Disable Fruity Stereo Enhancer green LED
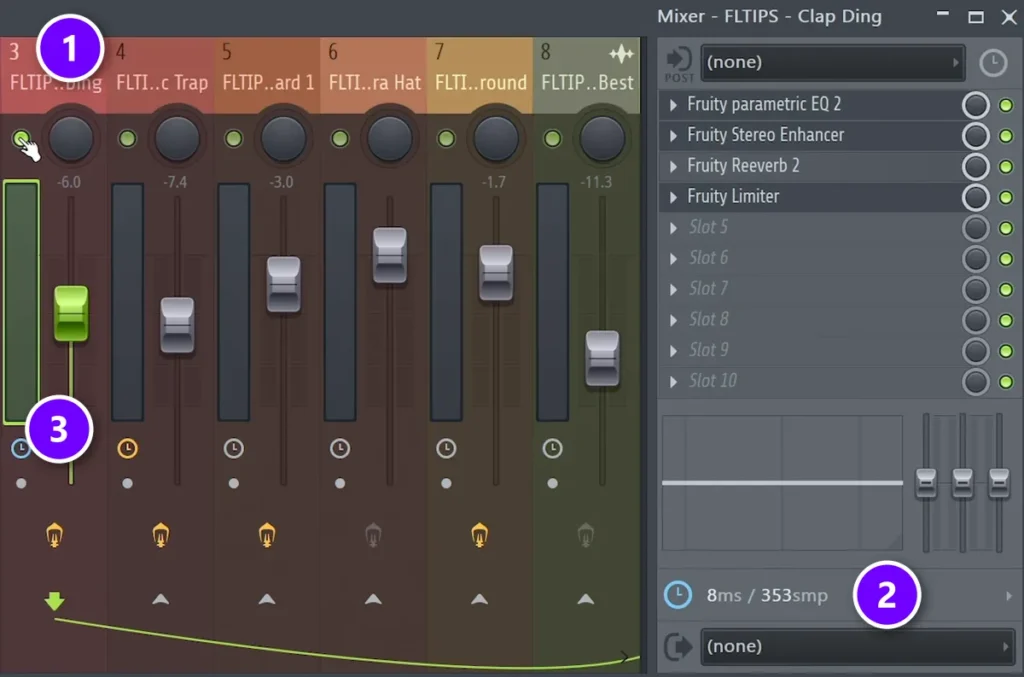This screenshot has width=1024, height=677. [x=1006, y=136]
